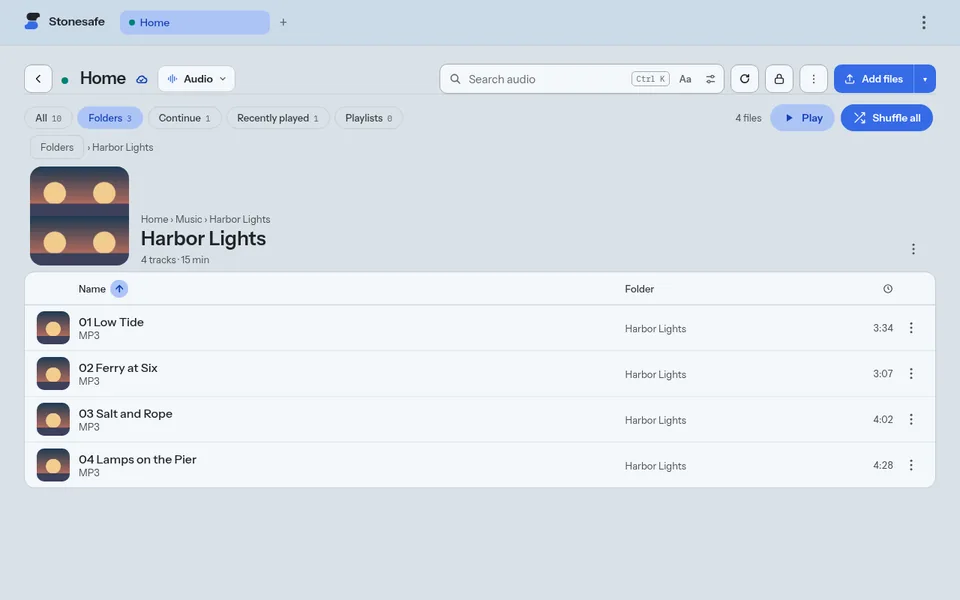Lock the vault with padlock icon
960x600 pixels.
point(779,79)
